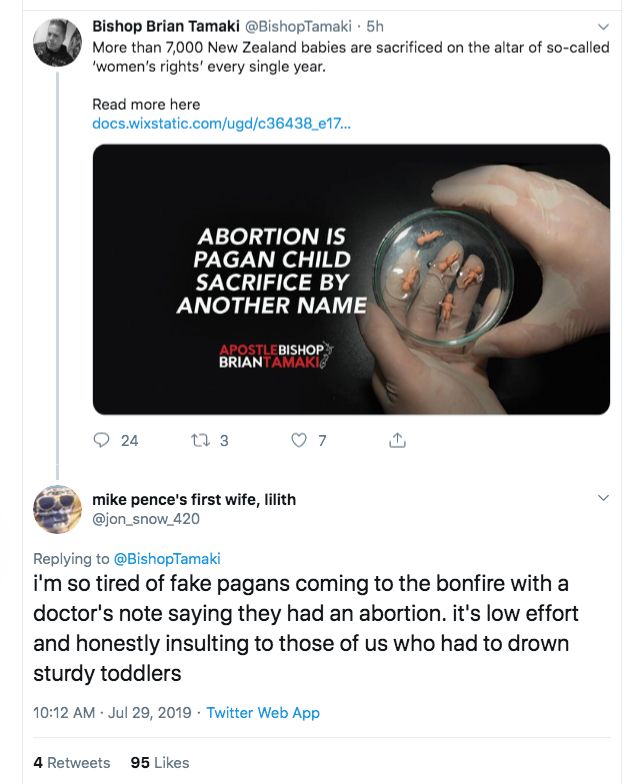Click the retweet arrows icon
This screenshot has height=784, width=636.
pos(199,440)
